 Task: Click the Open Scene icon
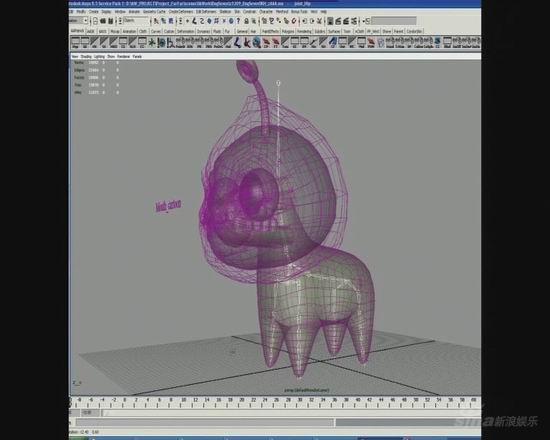pyautogui.click(x=103, y=21)
